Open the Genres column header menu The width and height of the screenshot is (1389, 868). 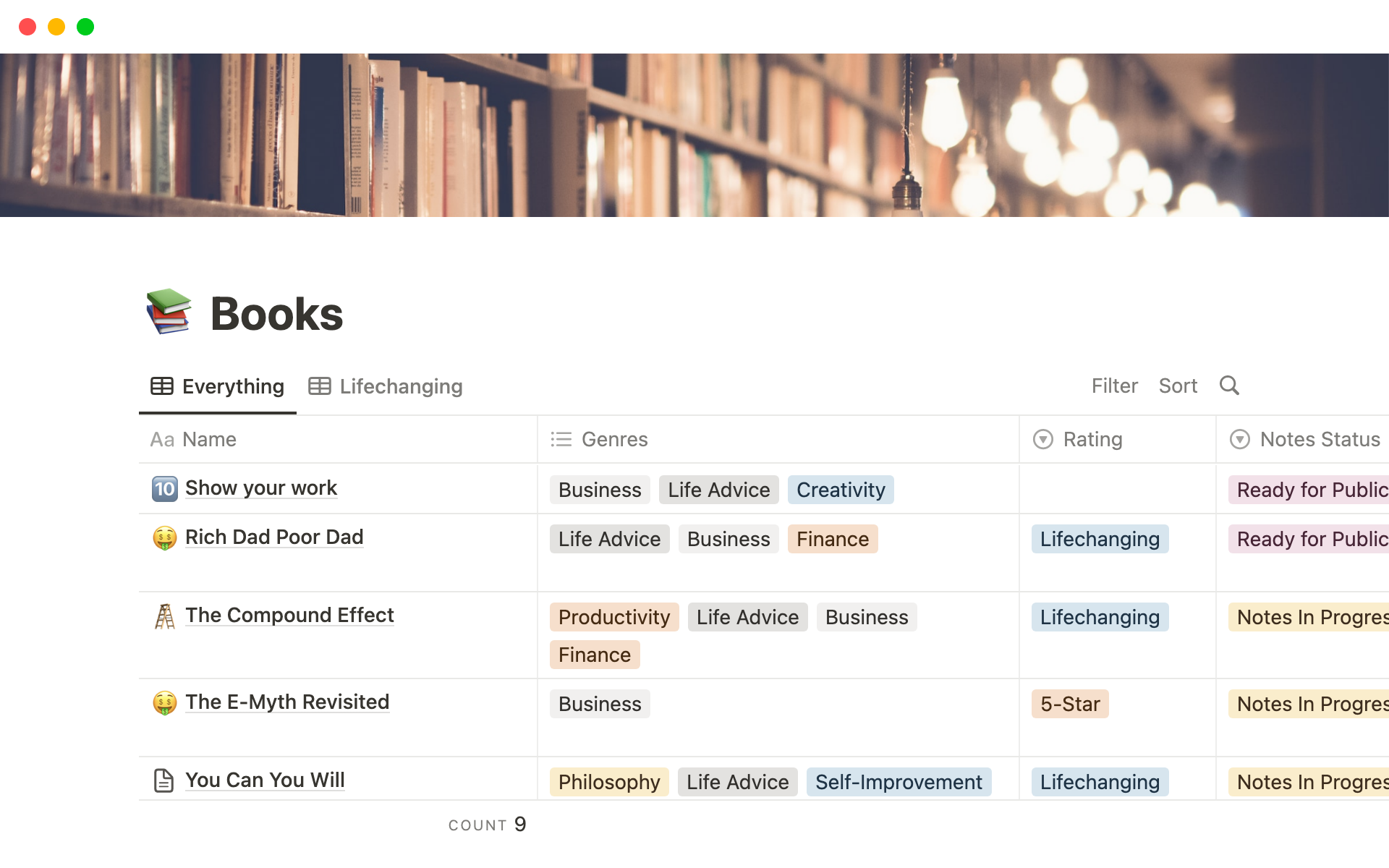point(614,439)
